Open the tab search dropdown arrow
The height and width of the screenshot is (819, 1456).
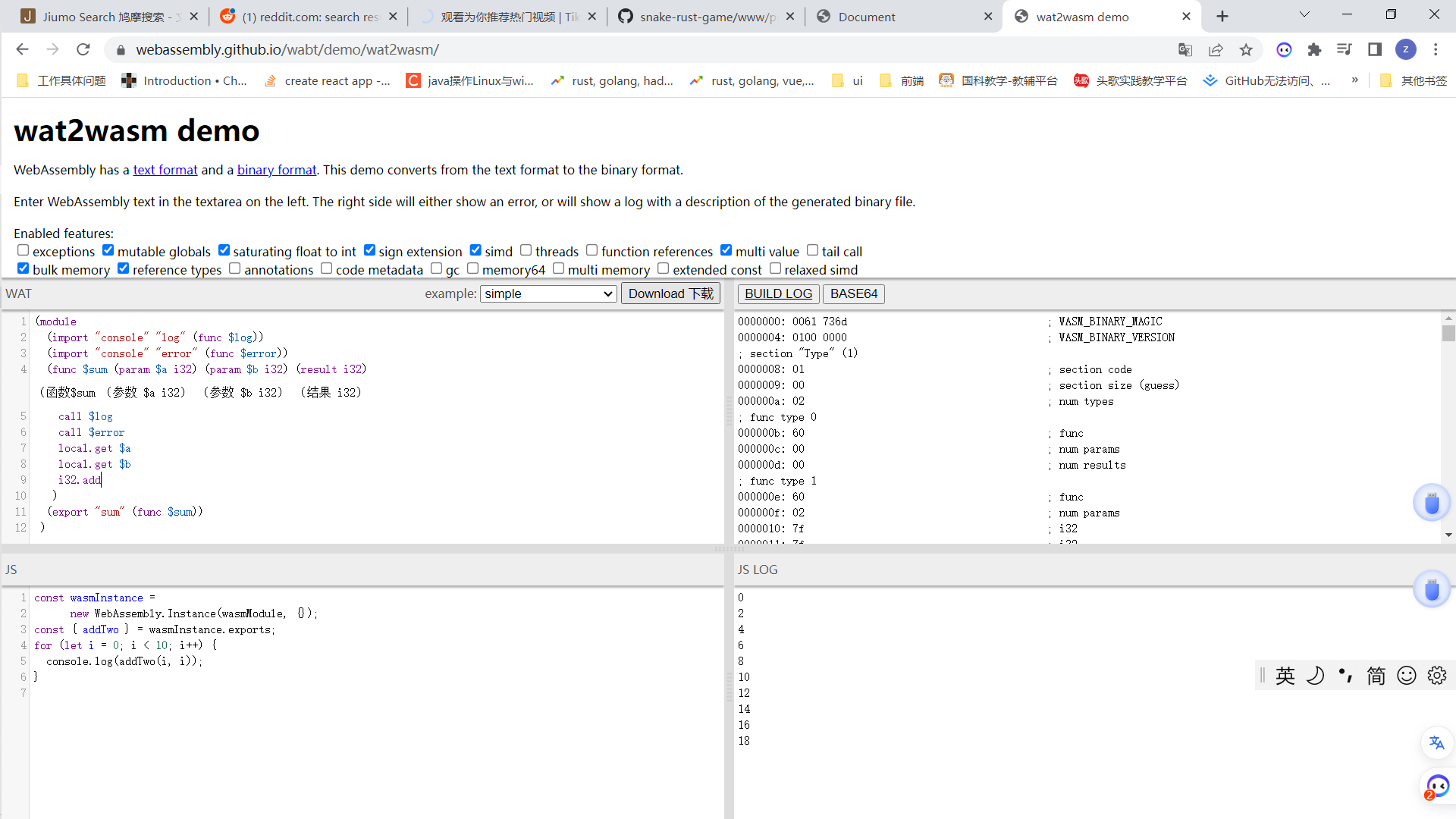pyautogui.click(x=1304, y=14)
